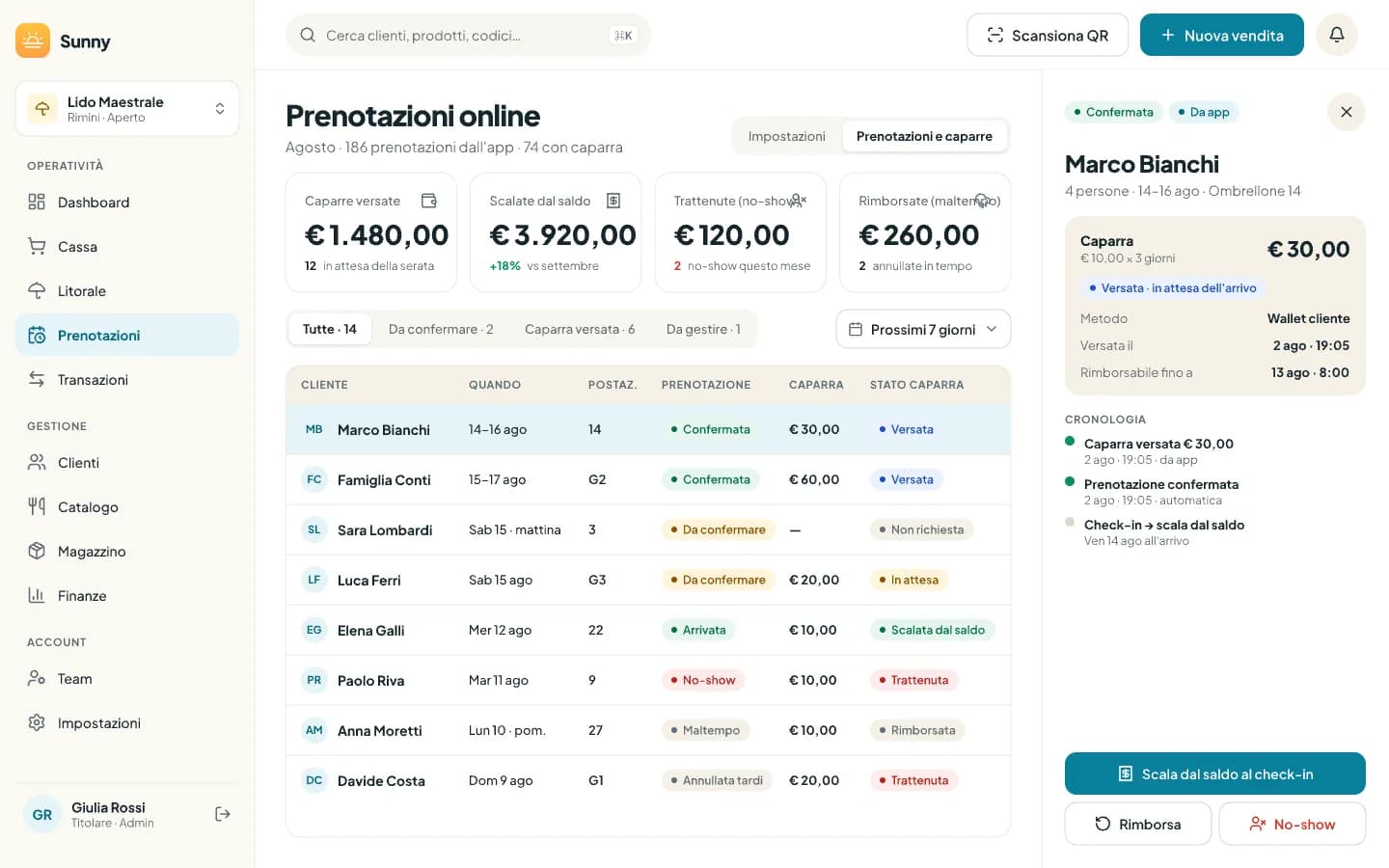The height and width of the screenshot is (868, 1389).
Task: Click the Anna Moretti Rimborsata status badge
Action: 917,730
